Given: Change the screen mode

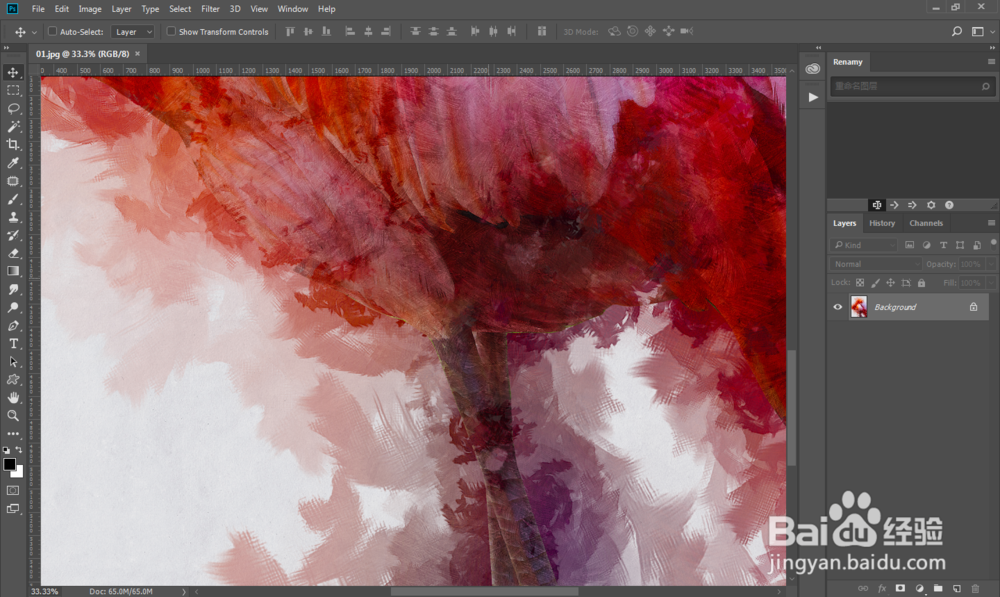Looking at the screenshot, I should pyautogui.click(x=13, y=509).
